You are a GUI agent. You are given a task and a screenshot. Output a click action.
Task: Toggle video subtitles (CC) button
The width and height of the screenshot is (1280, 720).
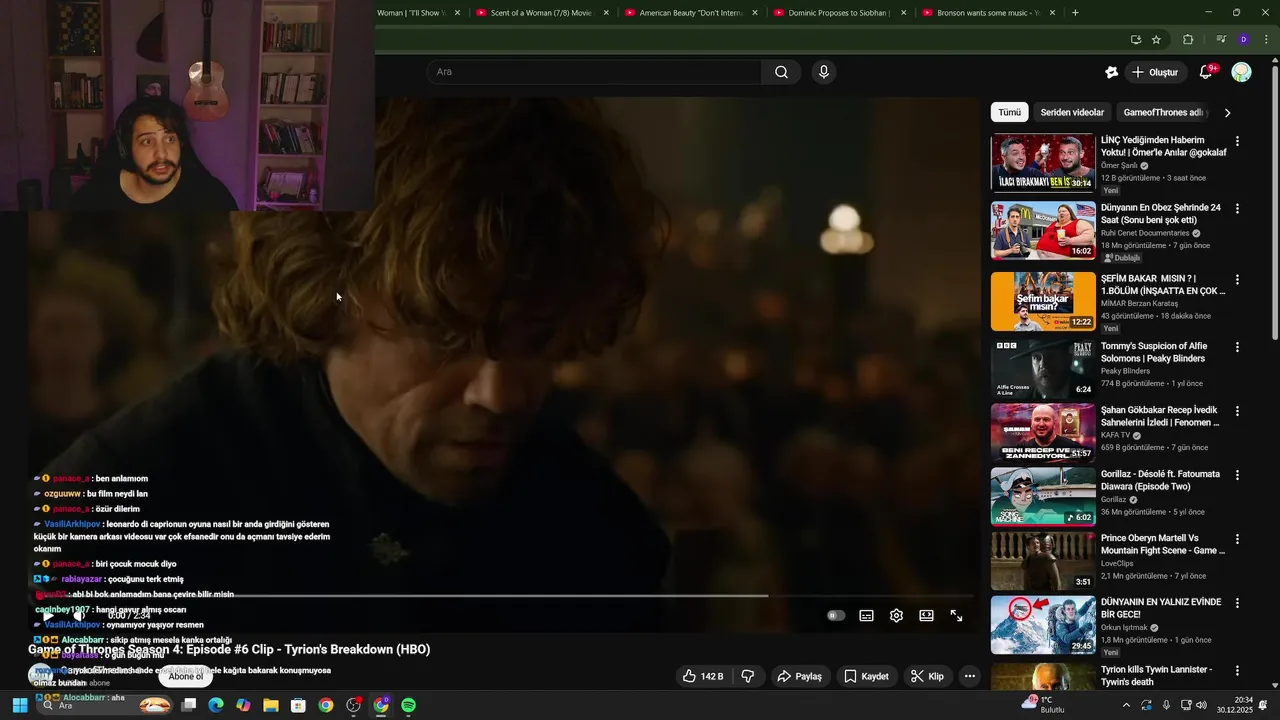(x=866, y=616)
